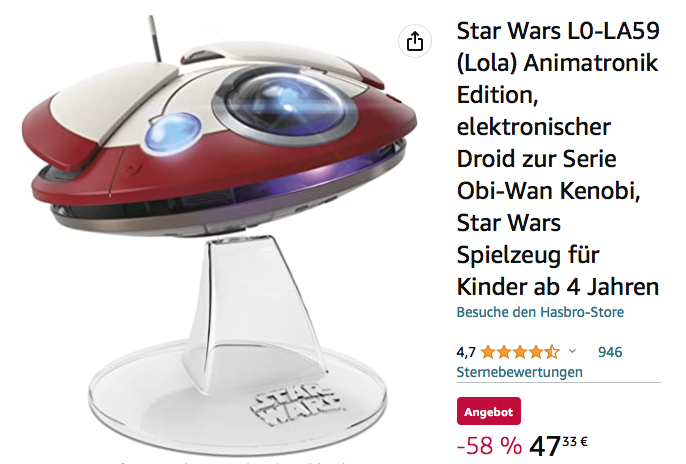Image resolution: width=686 pixels, height=464 pixels.
Task: Click the -58 % discount label
Action: pyautogui.click(x=489, y=446)
